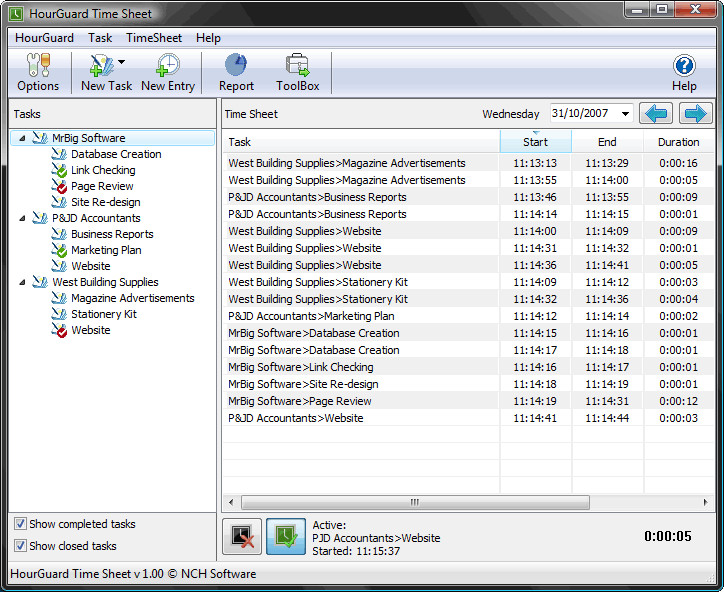
Task: Select MrBig Software>Link Checking time sheet row
Action: [468, 367]
